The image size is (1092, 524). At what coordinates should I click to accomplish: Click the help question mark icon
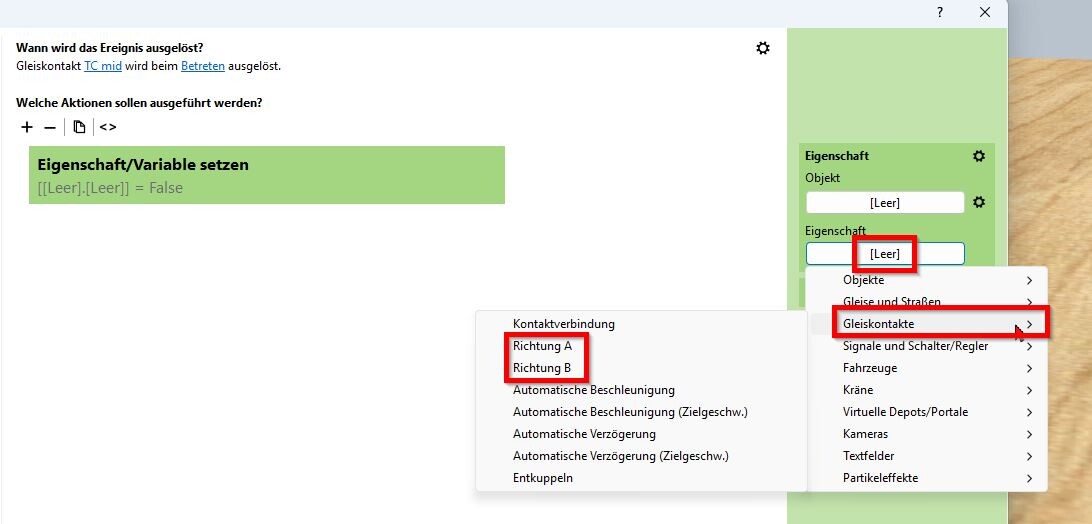(939, 13)
